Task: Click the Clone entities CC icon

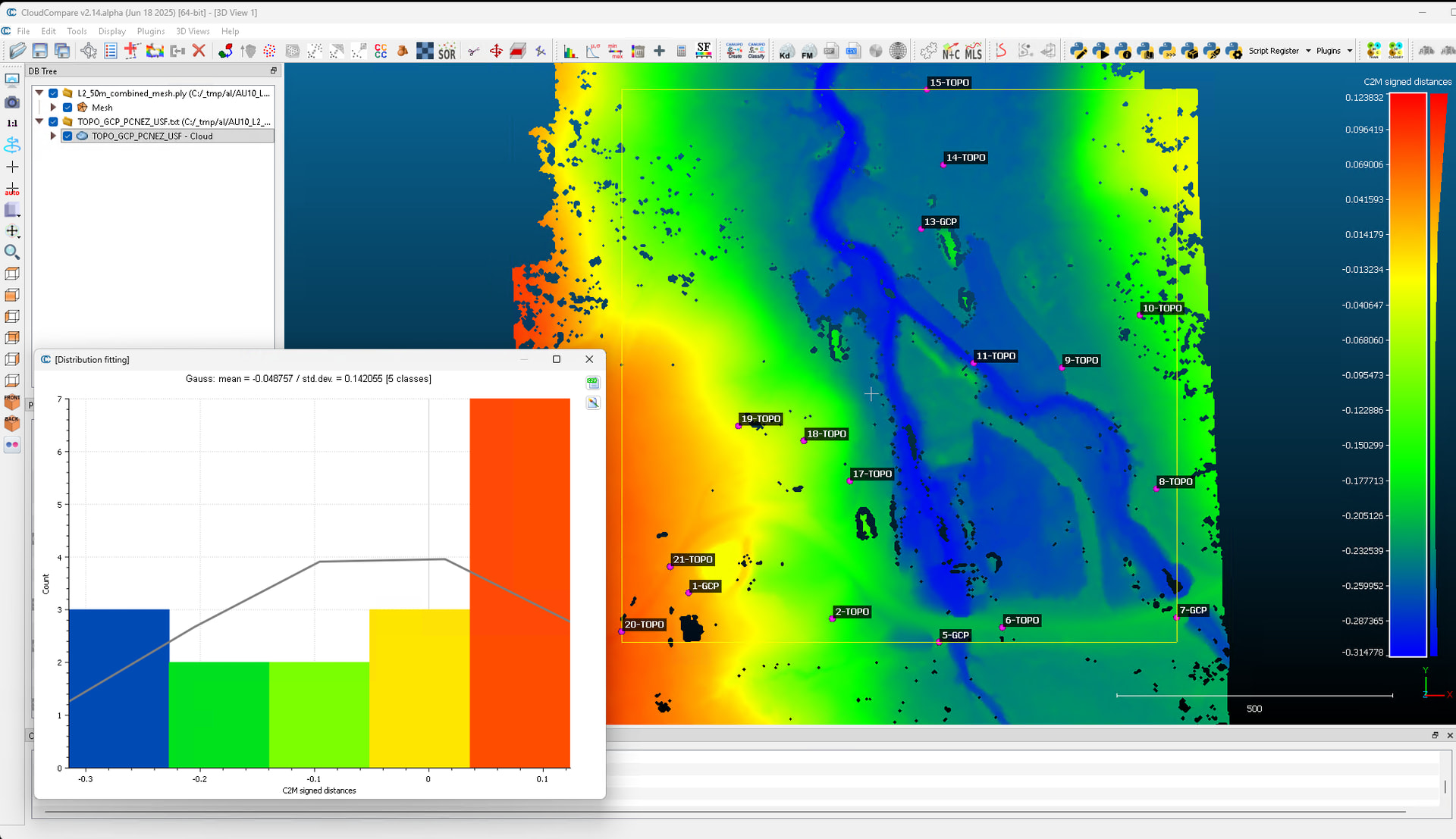Action: coord(381,51)
